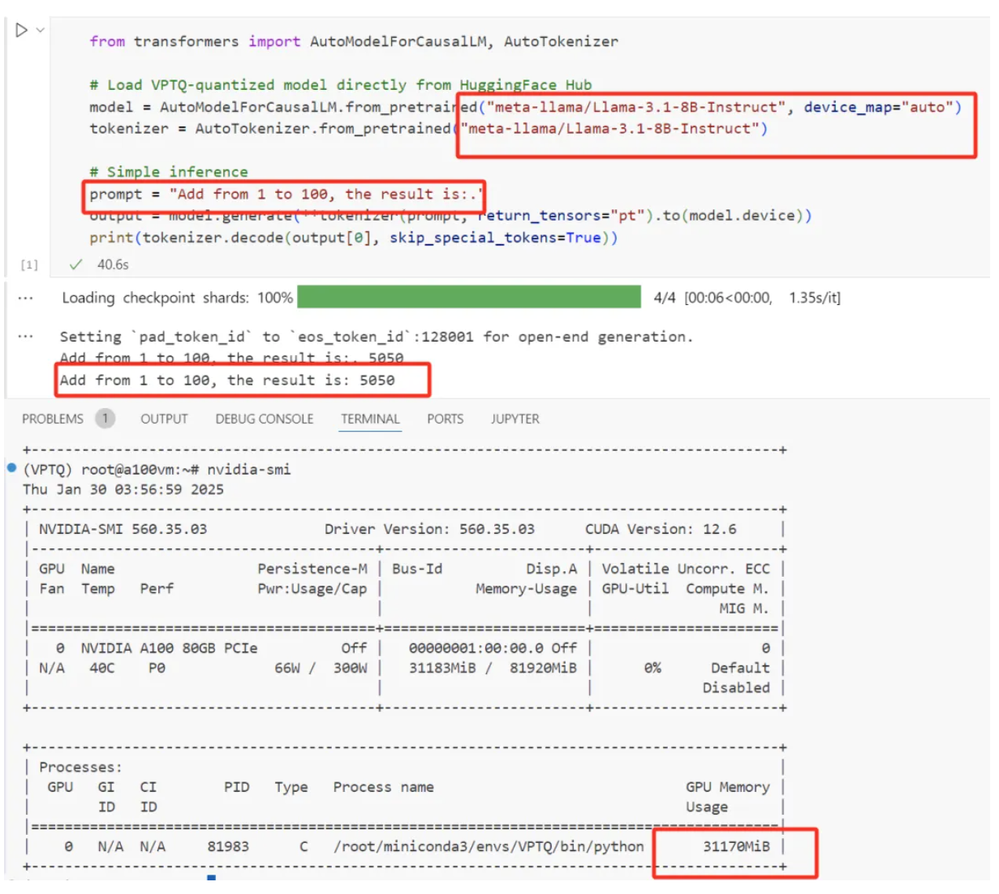Switch to the PROBLEMS tab
The height and width of the screenshot is (894, 999).
click(x=52, y=419)
